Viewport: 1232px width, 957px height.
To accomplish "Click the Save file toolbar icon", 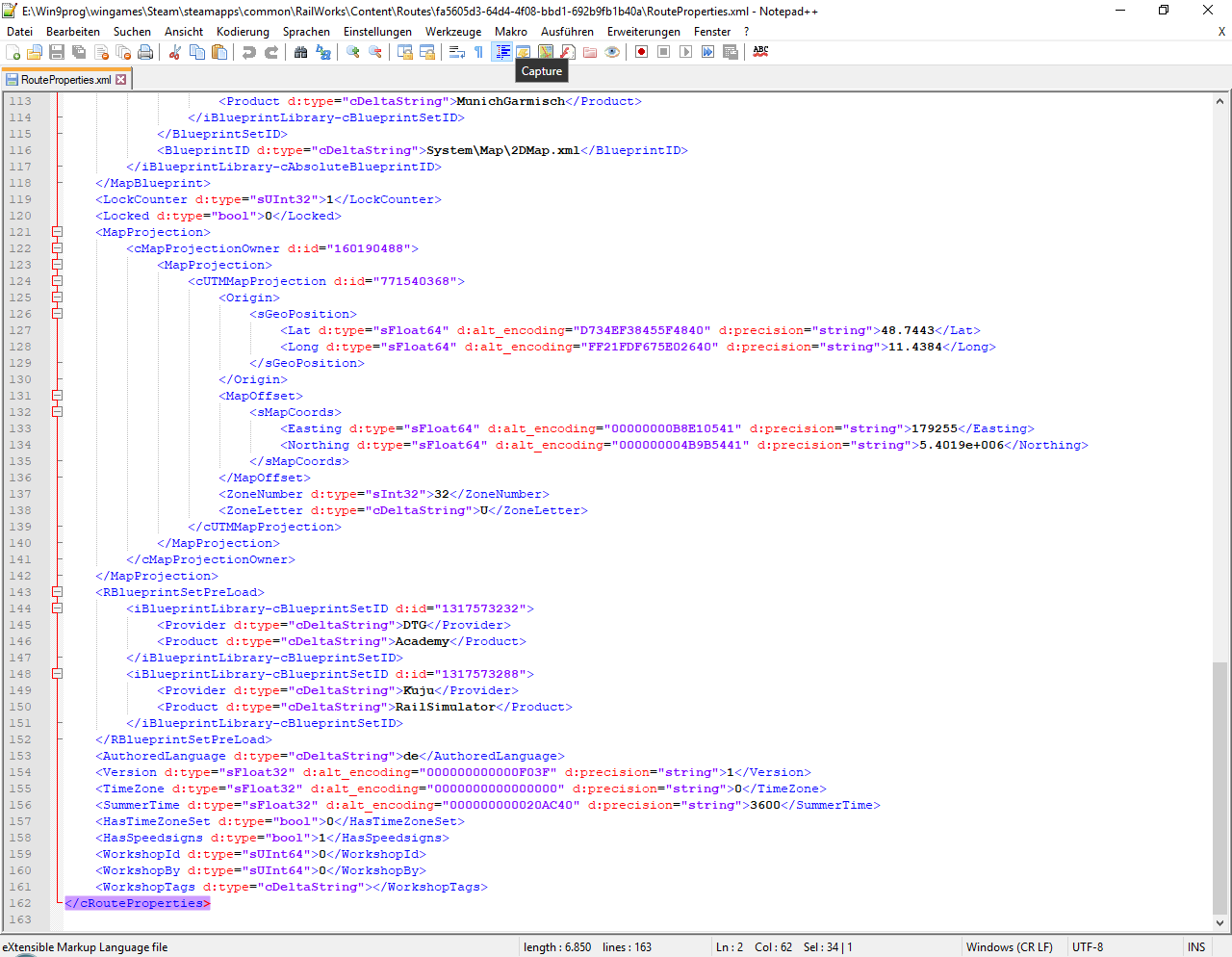I will pos(57,52).
